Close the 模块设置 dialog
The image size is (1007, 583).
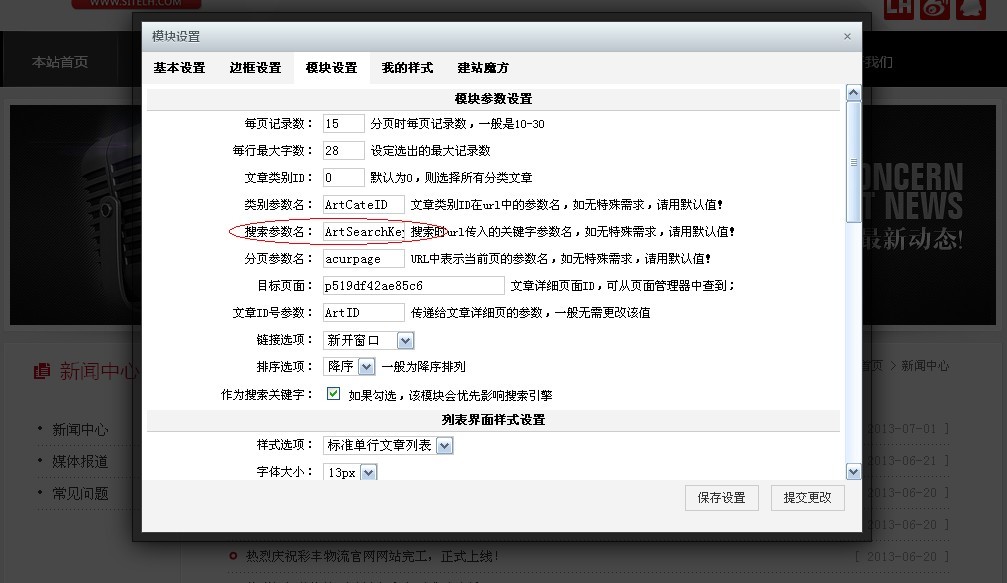click(847, 37)
